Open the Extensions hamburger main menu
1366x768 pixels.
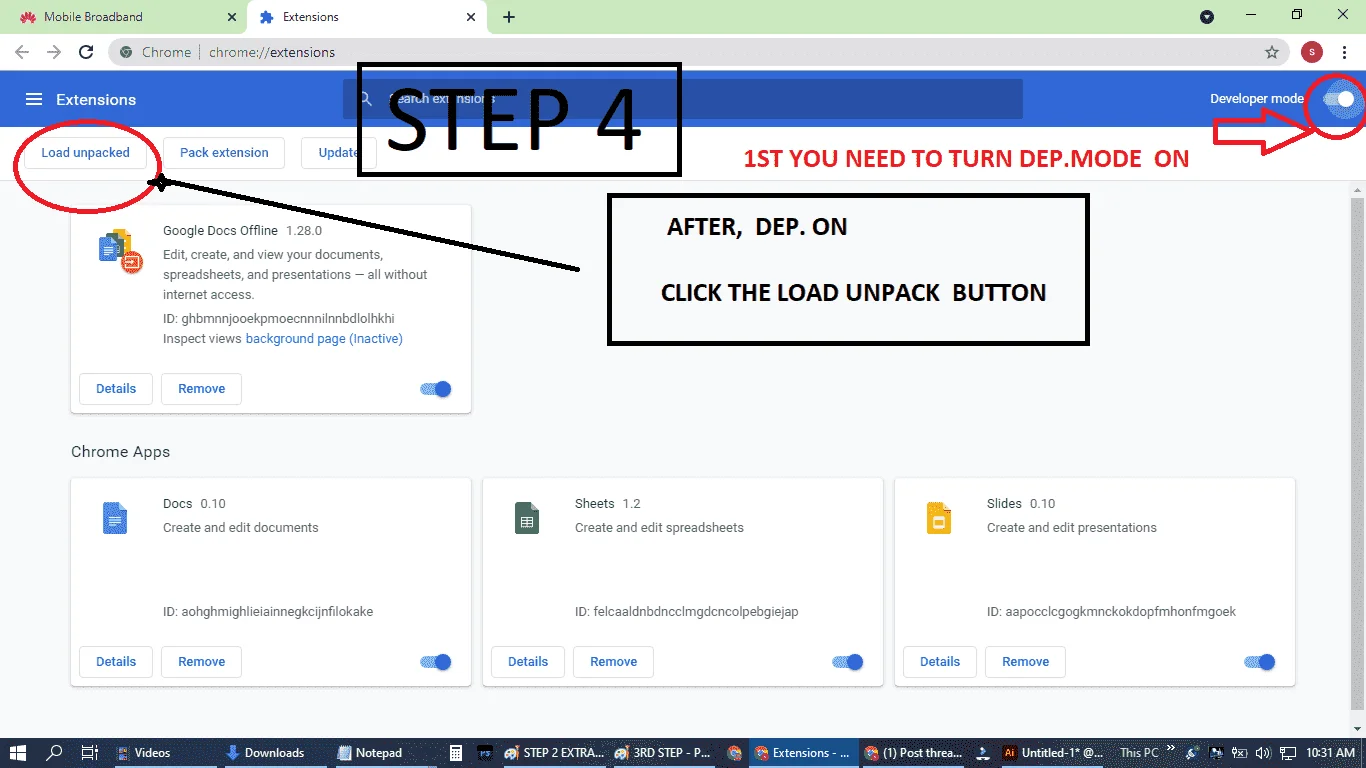pyautogui.click(x=34, y=99)
